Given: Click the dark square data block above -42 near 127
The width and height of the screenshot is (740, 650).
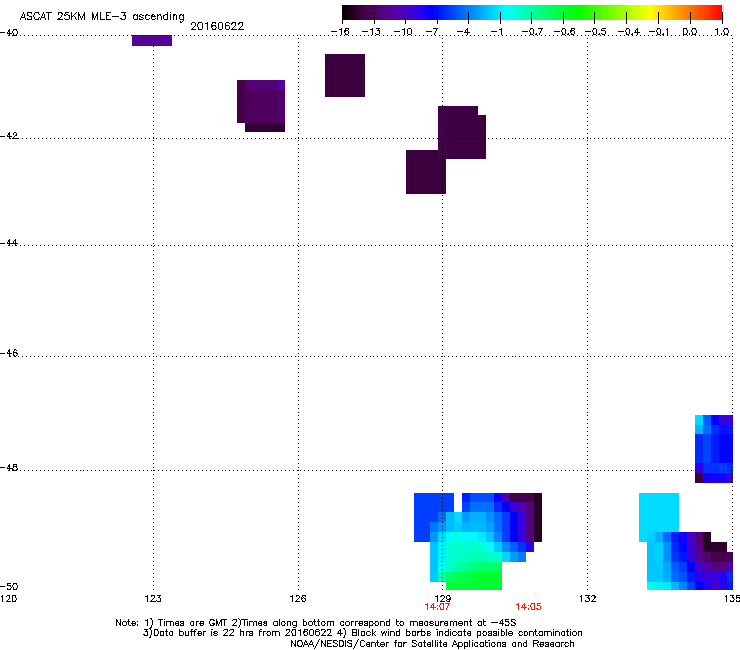Looking at the screenshot, I should (345, 76).
